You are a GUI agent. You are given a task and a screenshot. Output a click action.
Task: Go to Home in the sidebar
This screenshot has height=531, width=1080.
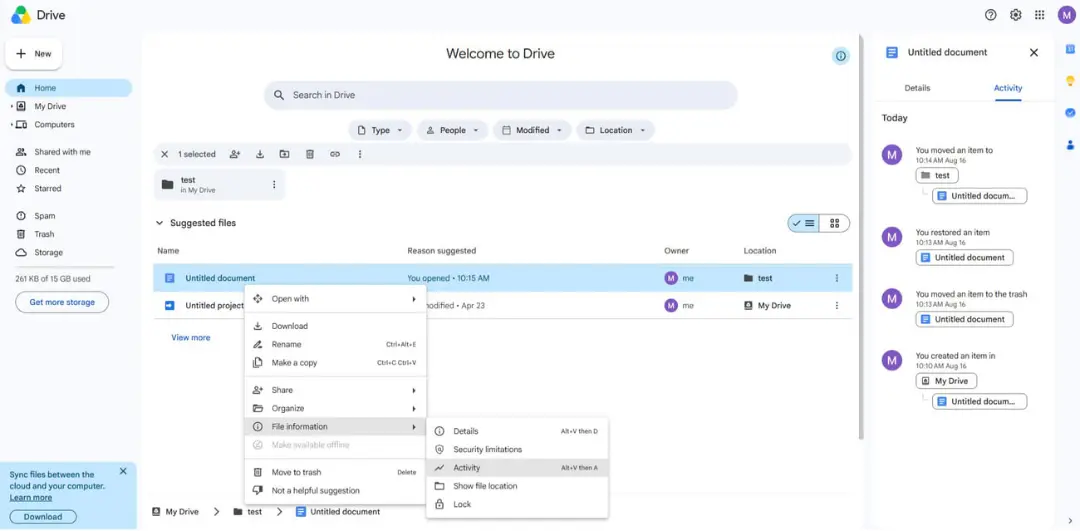tap(69, 88)
